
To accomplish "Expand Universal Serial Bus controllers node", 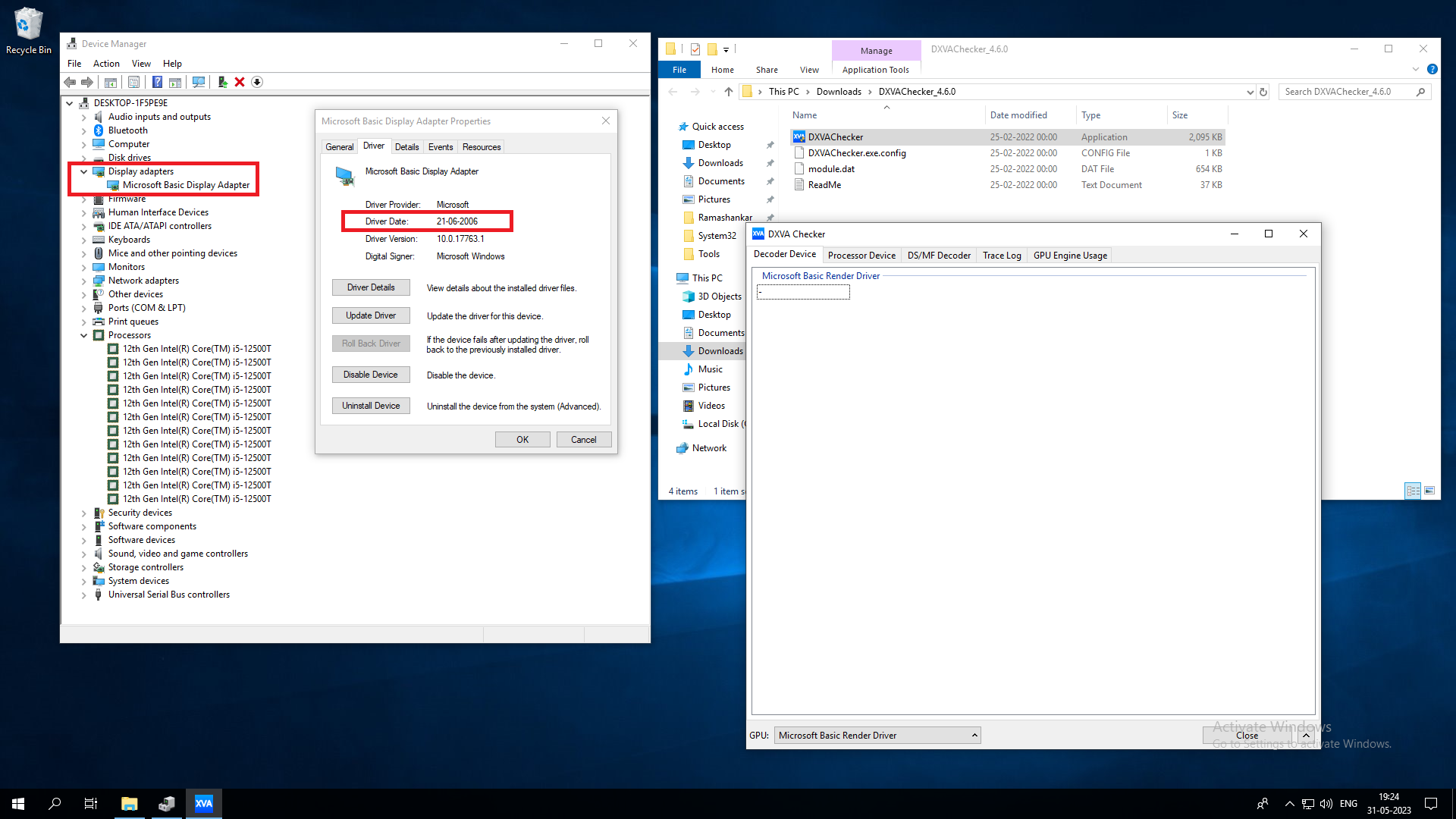I will coord(84,595).
